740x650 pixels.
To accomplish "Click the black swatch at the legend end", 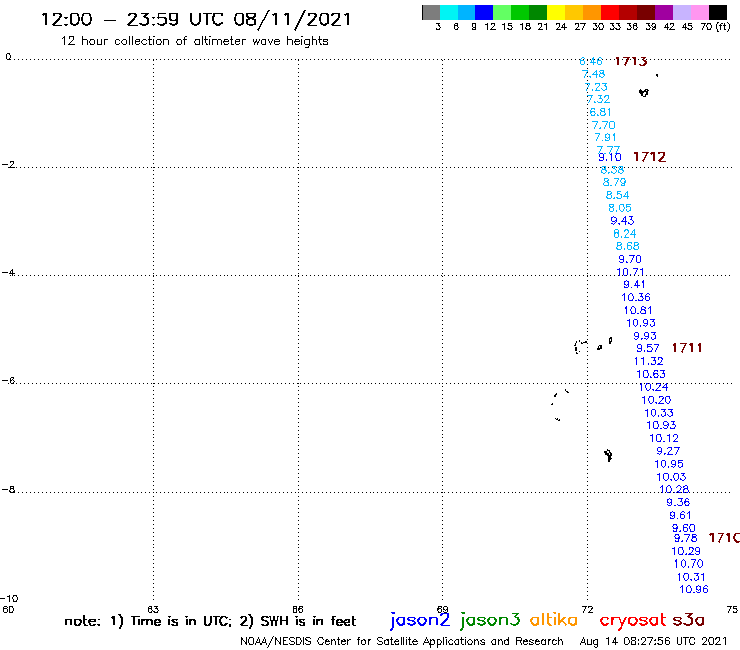I will [718, 12].
